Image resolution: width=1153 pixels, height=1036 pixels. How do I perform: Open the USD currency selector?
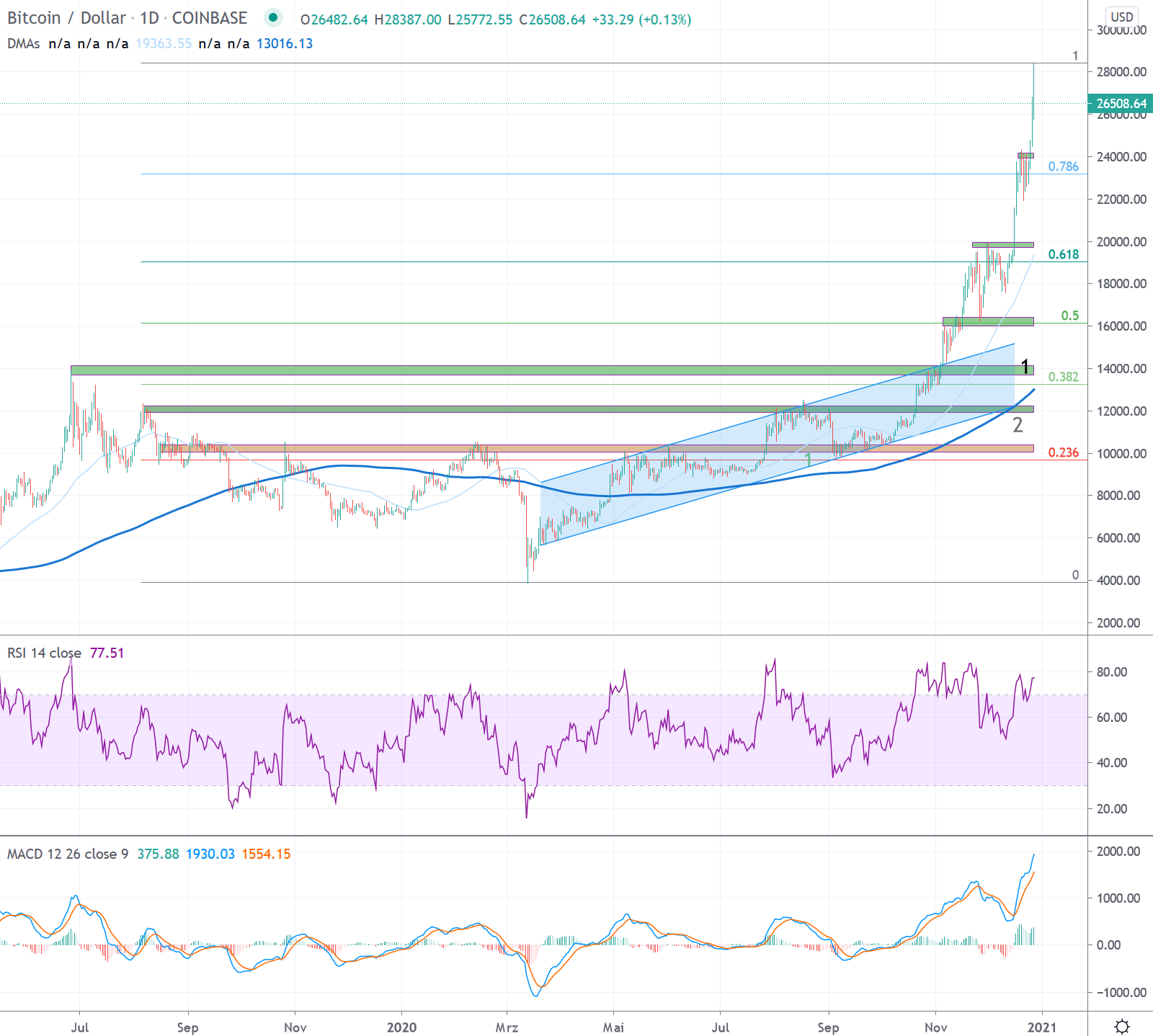(x=1121, y=17)
